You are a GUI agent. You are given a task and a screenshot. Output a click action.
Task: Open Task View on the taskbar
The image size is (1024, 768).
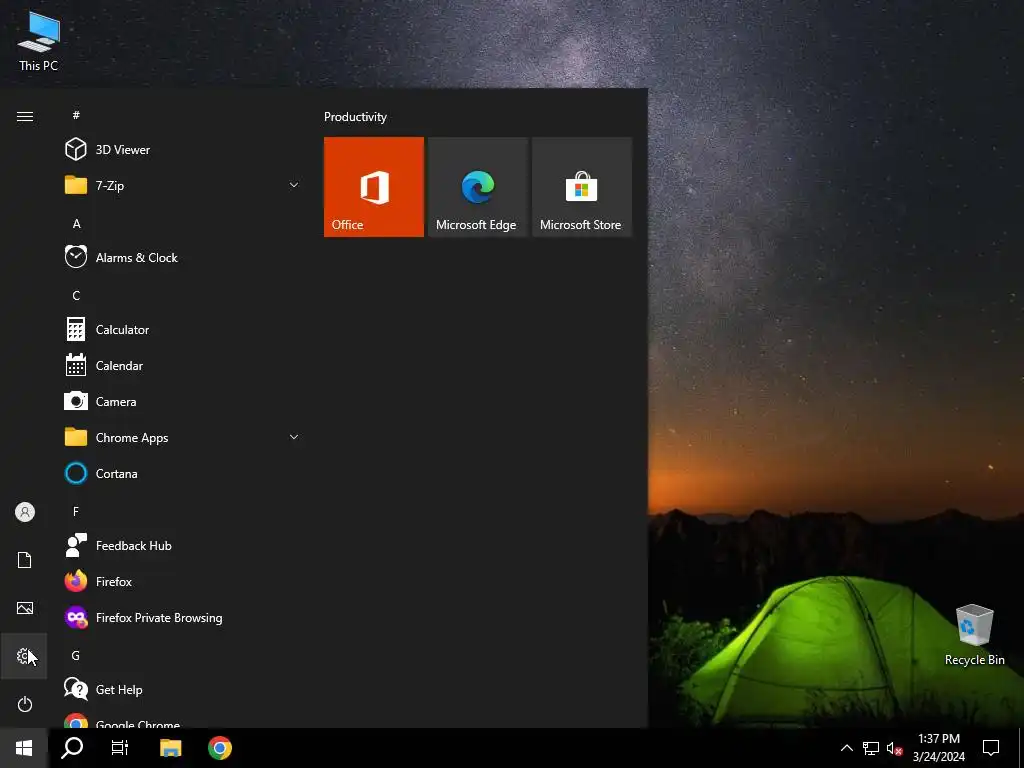[x=120, y=748]
